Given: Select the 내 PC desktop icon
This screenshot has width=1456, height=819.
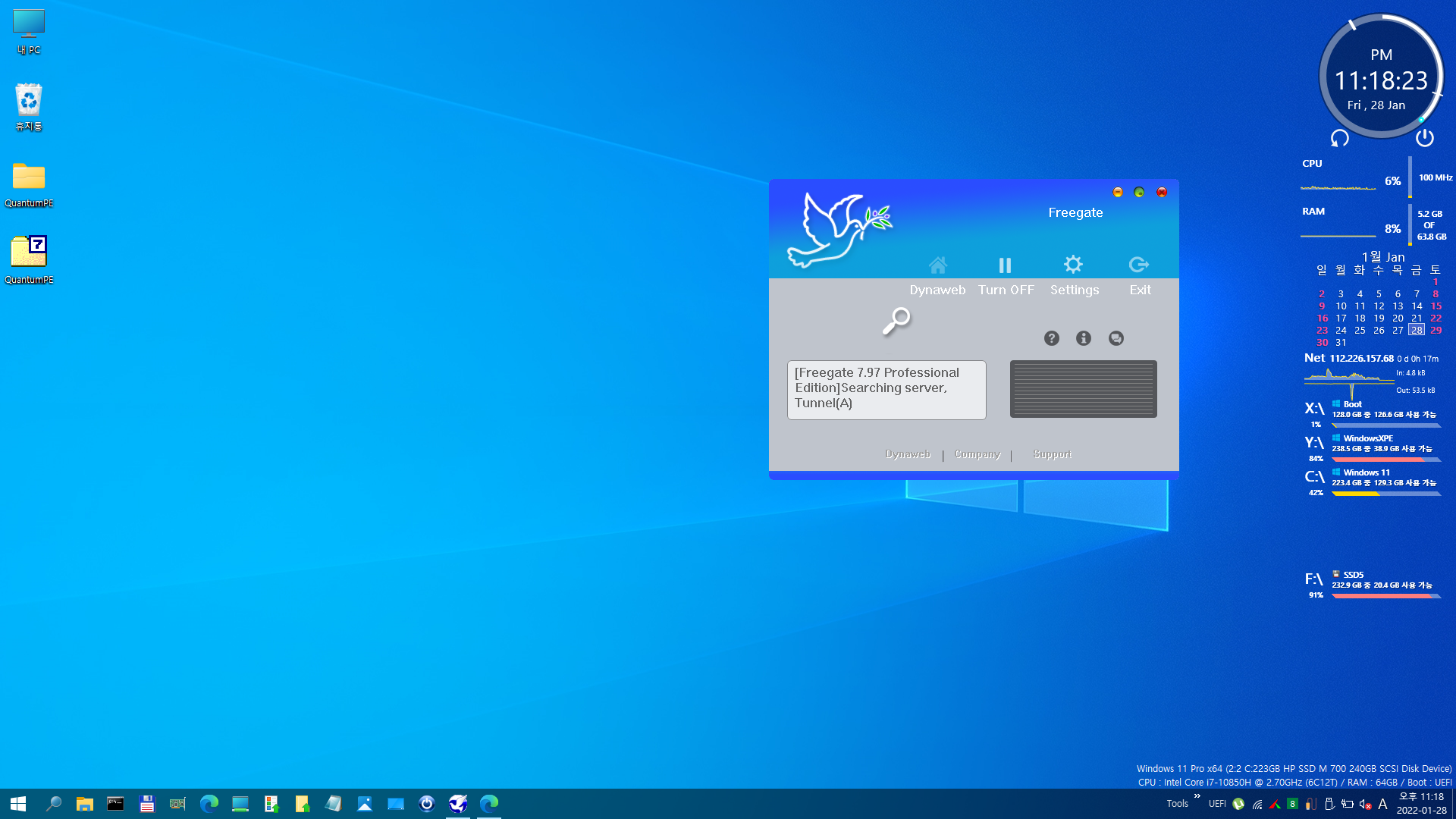Looking at the screenshot, I should coord(29,32).
